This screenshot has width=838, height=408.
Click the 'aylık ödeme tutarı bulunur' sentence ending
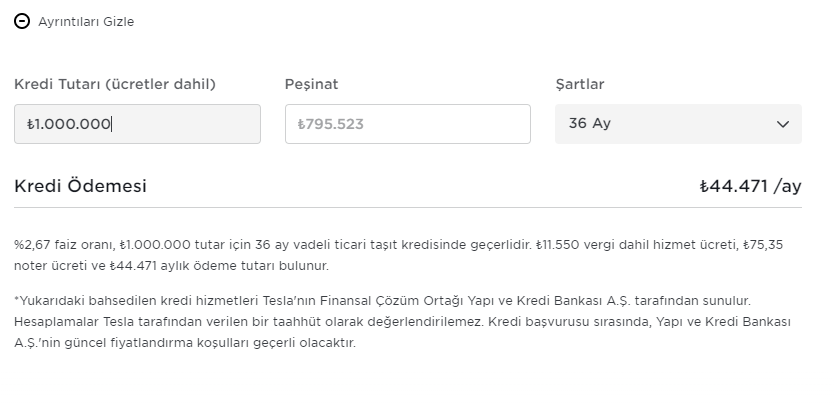click(244, 266)
